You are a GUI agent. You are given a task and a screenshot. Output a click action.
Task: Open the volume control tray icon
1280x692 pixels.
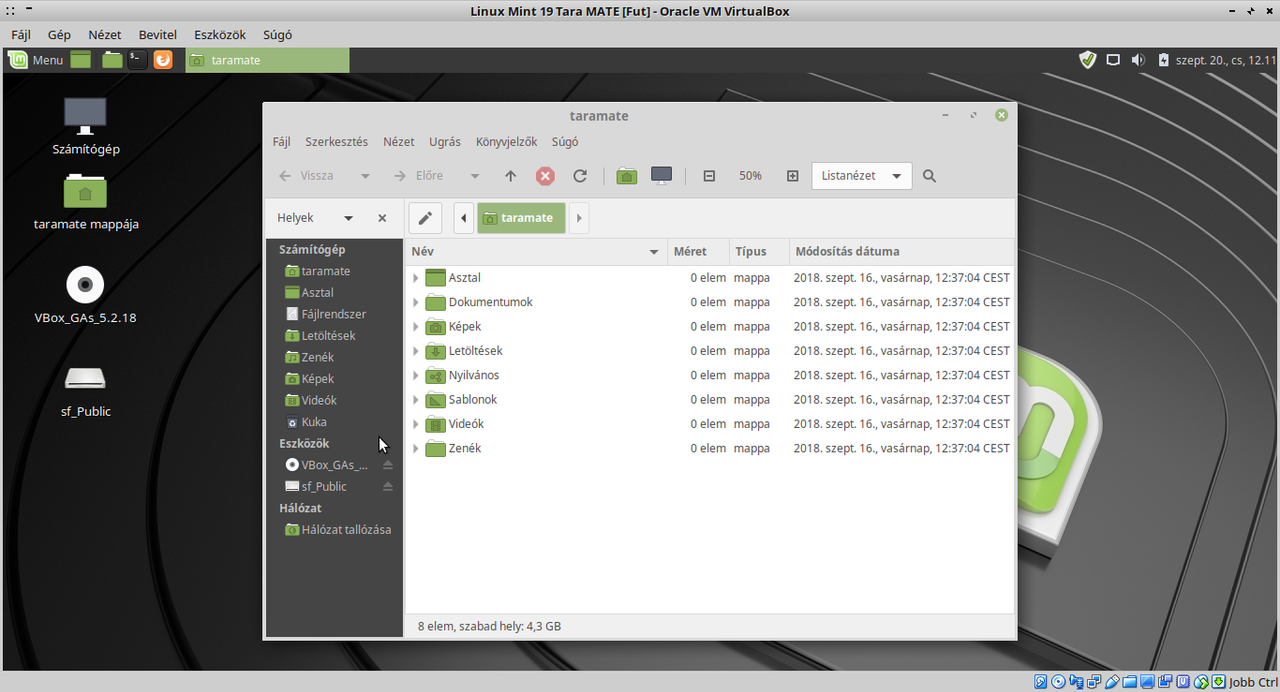click(1138, 60)
